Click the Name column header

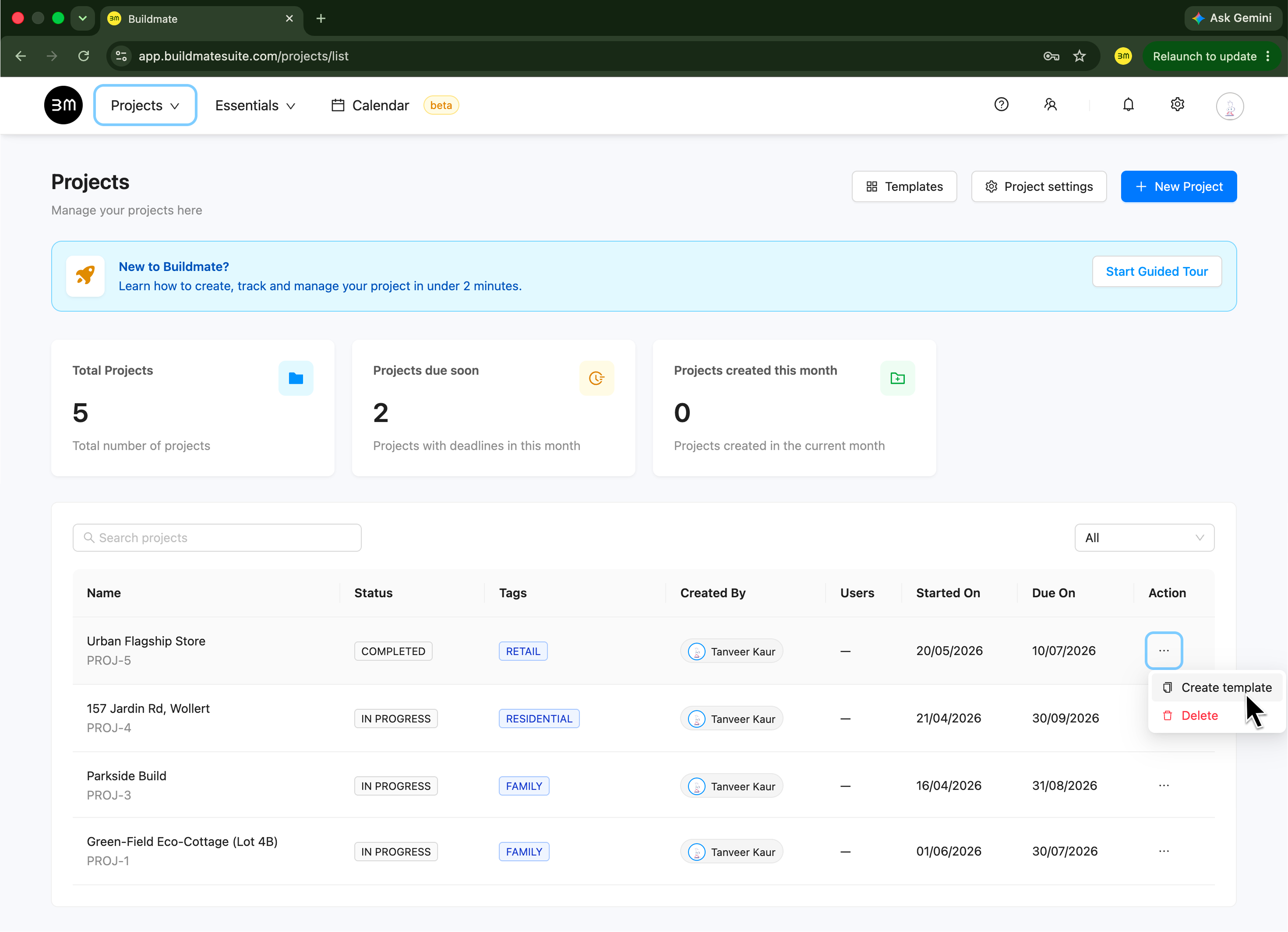[x=104, y=593]
